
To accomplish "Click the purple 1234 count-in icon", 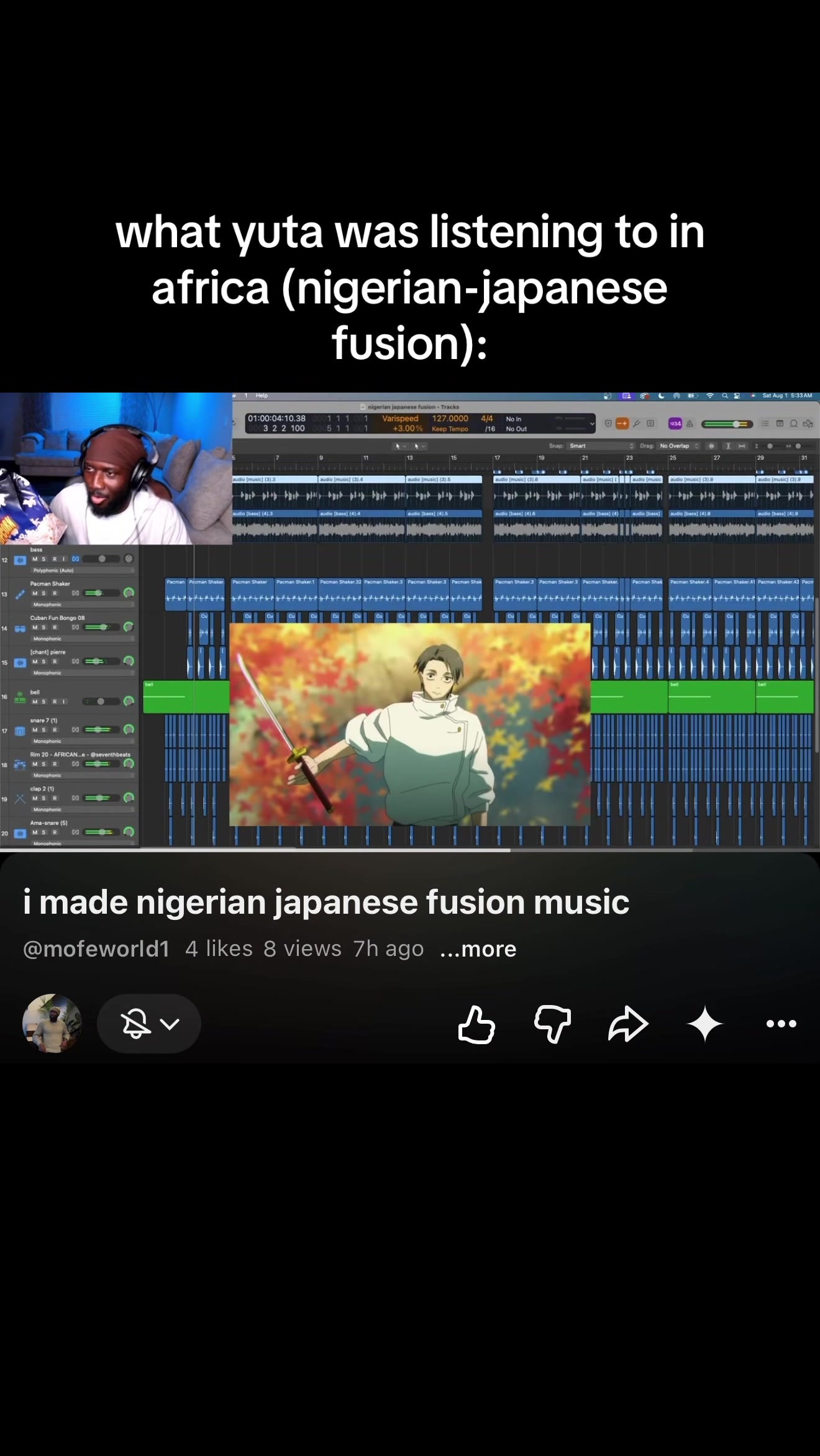I will (x=675, y=424).
